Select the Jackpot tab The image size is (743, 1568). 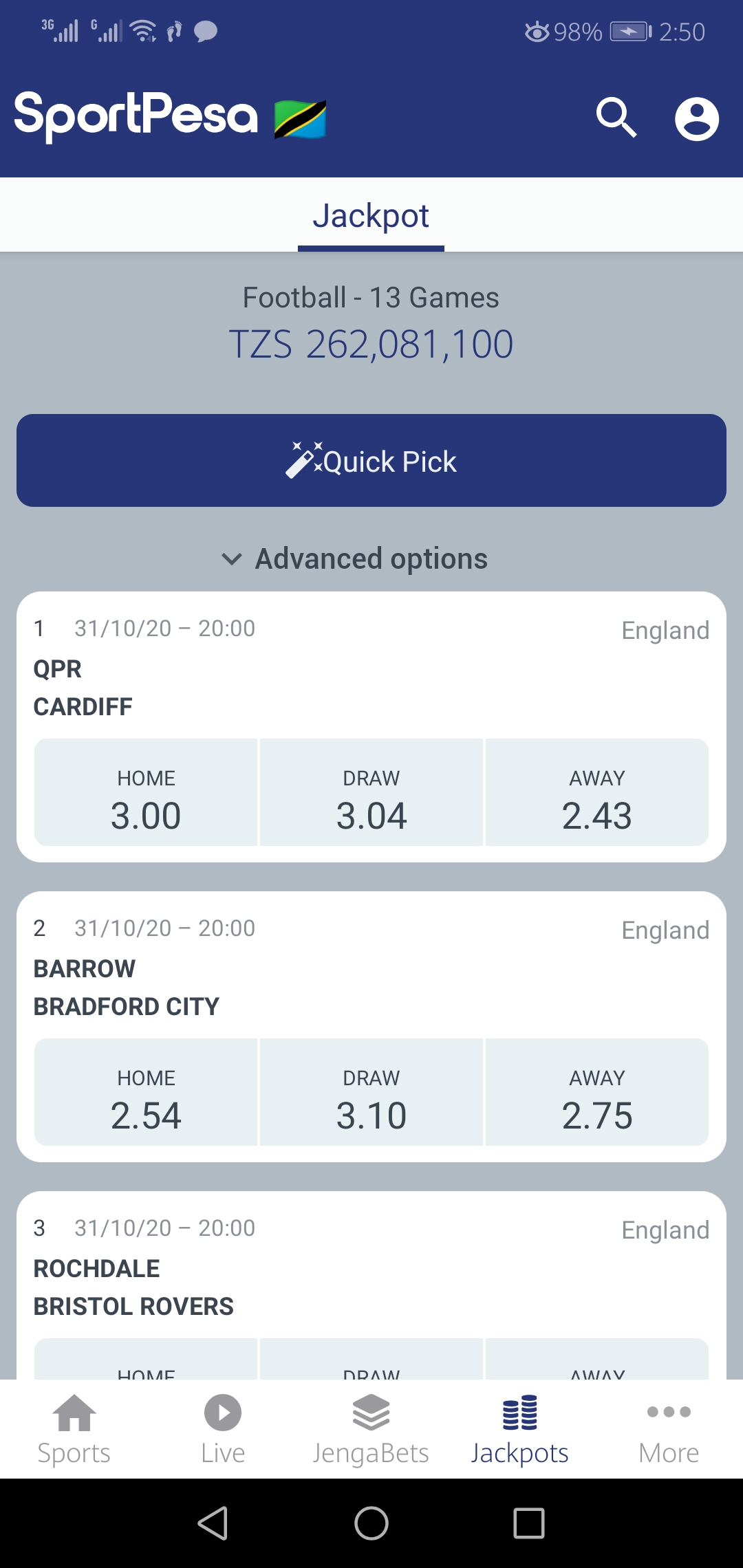(x=371, y=216)
